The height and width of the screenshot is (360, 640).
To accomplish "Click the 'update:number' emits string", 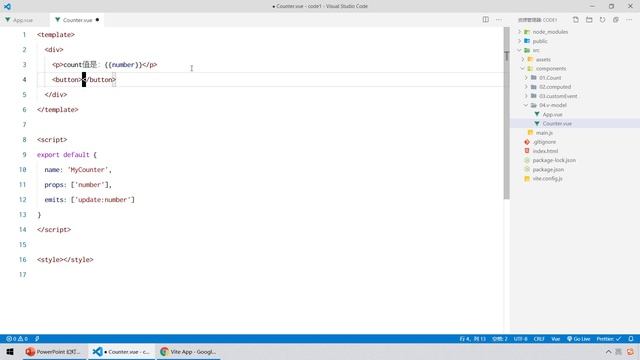I will 104,200.
